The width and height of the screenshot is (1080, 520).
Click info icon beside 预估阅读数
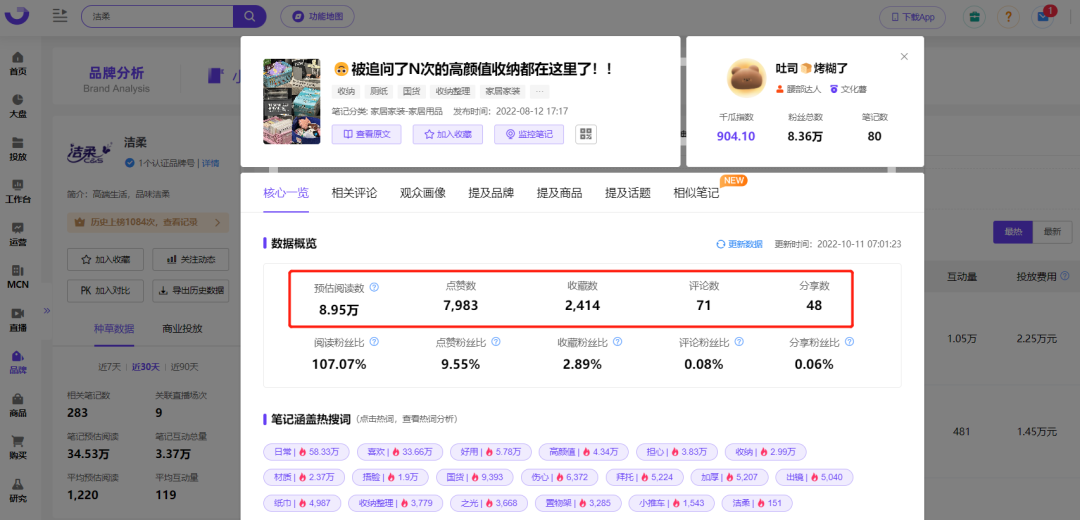(x=374, y=287)
